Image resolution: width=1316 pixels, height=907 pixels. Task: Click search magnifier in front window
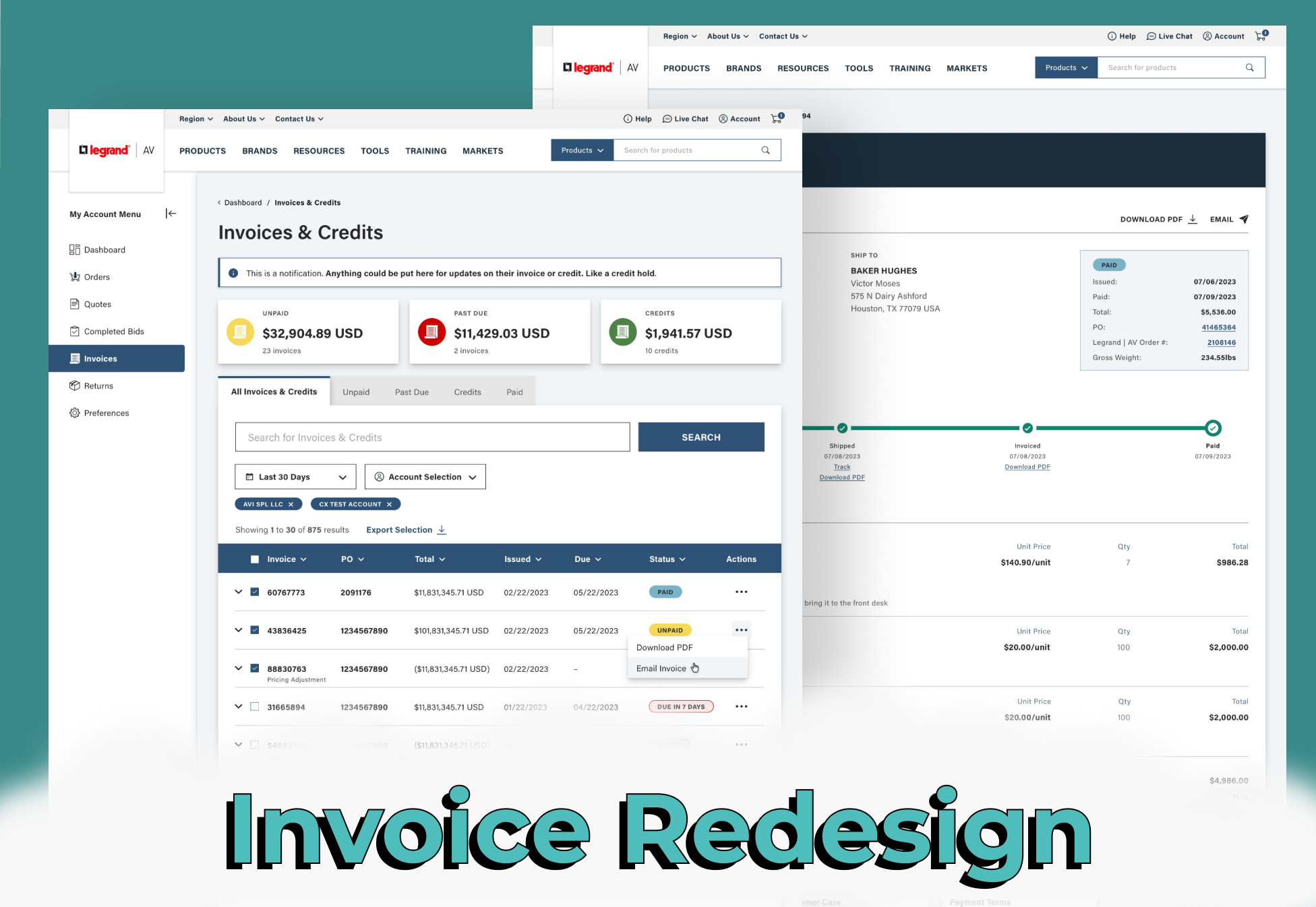(765, 150)
